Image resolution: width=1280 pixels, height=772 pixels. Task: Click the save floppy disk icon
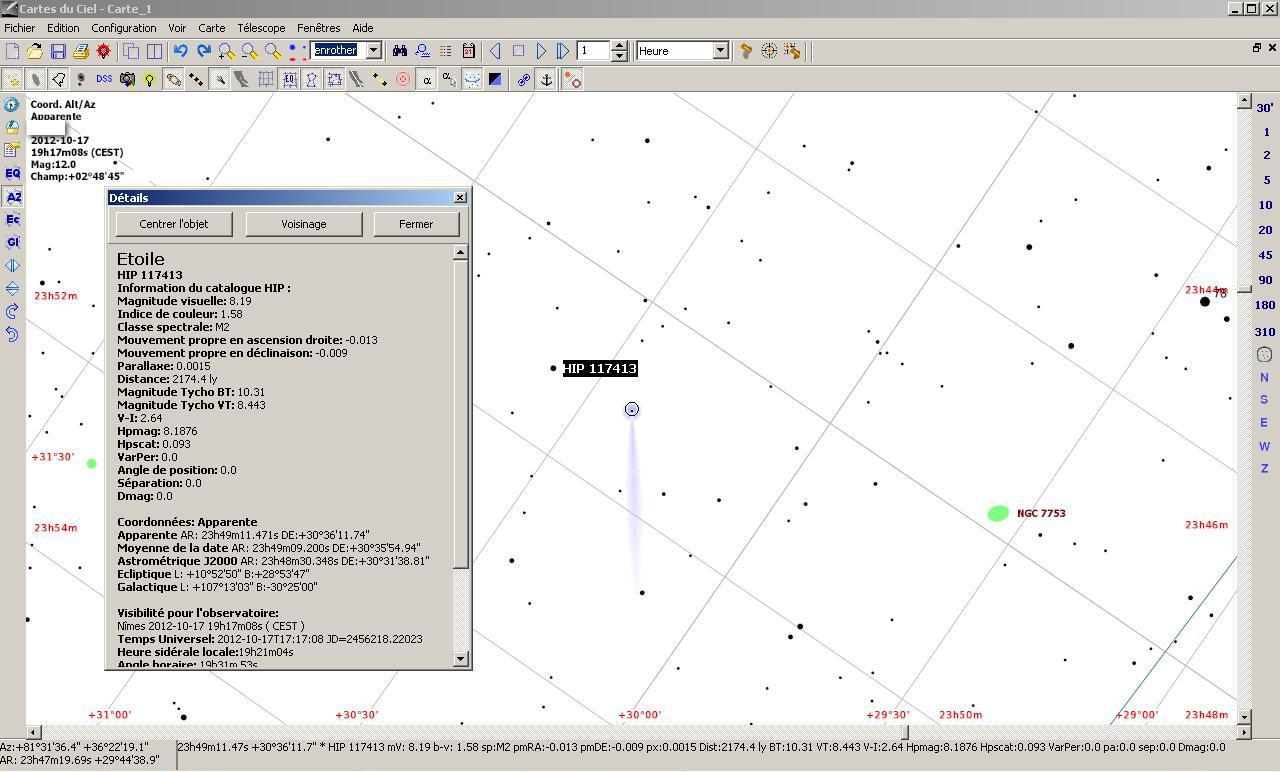pos(58,51)
